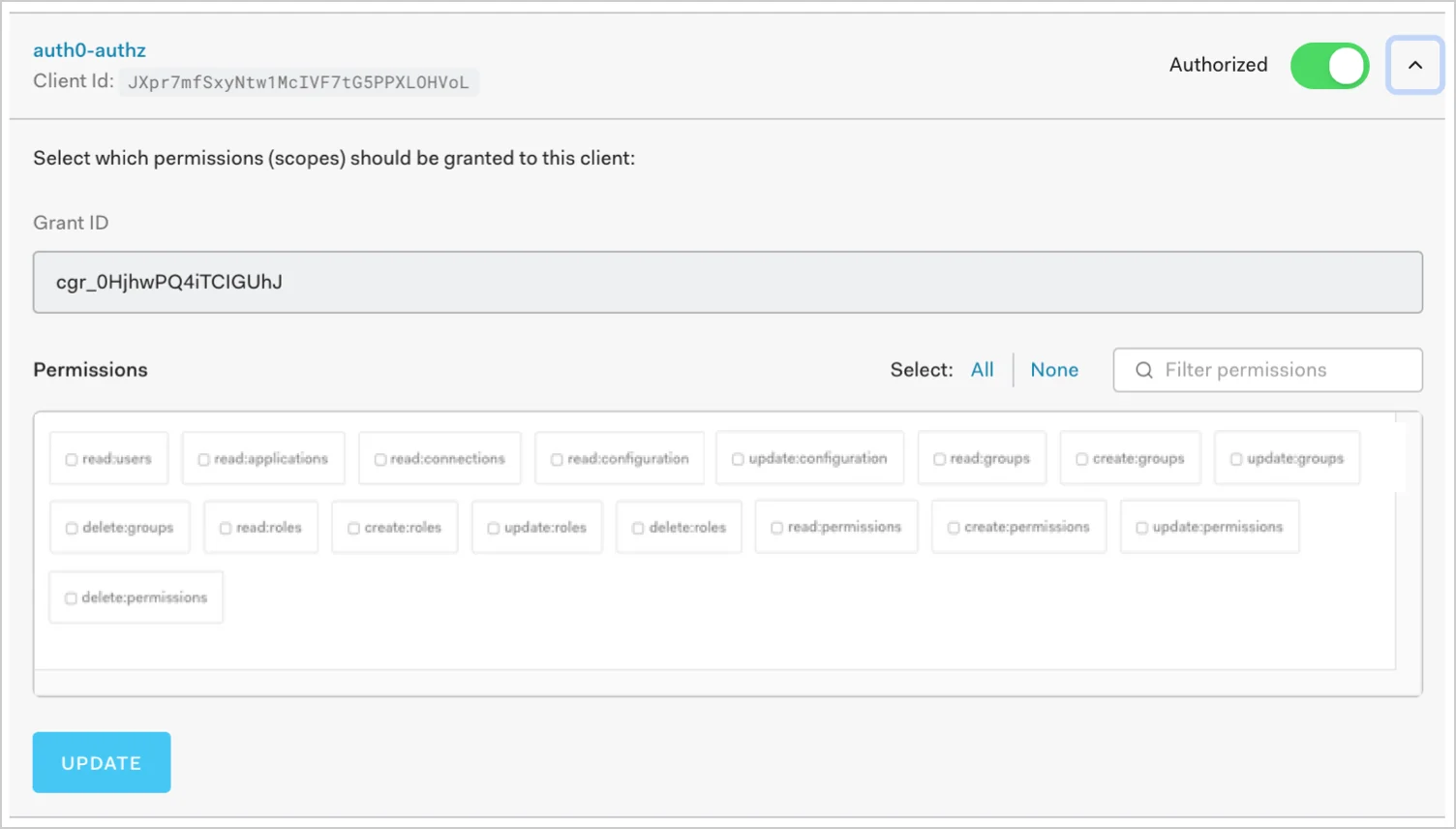1456x829 pixels.
Task: Click the Permissions heading label
Action: point(90,370)
